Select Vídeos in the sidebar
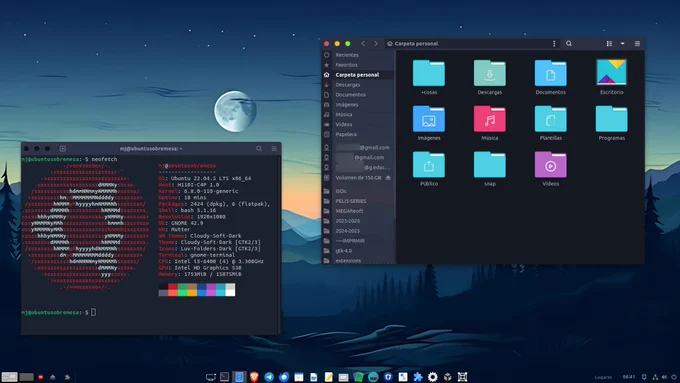This screenshot has height=383, width=680. [x=343, y=124]
